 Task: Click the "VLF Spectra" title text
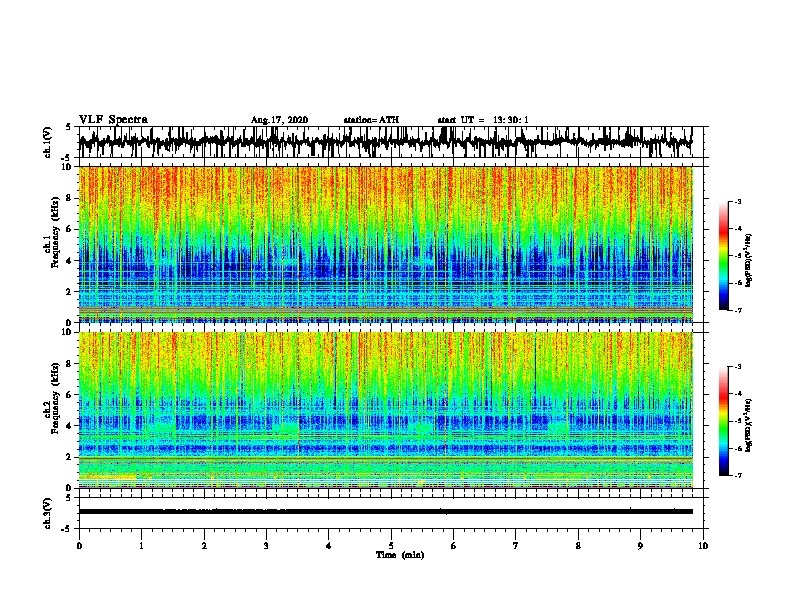[x=113, y=119]
